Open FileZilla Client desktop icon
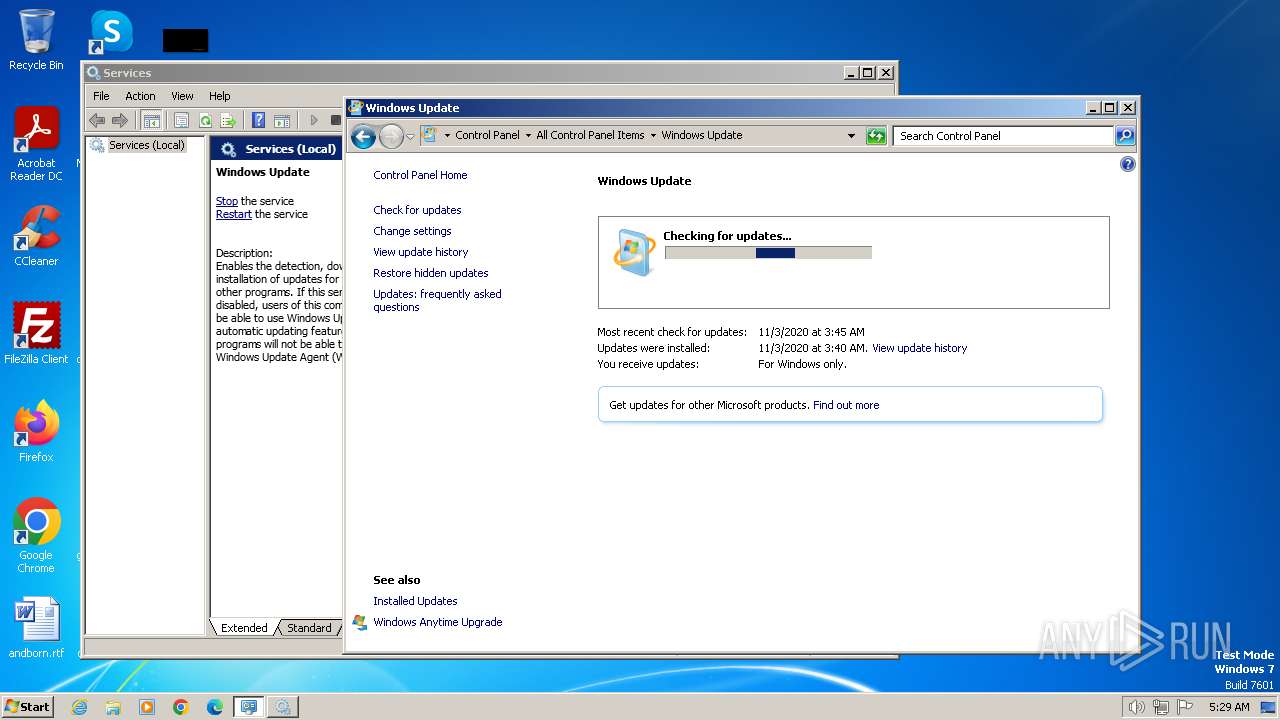 point(36,333)
